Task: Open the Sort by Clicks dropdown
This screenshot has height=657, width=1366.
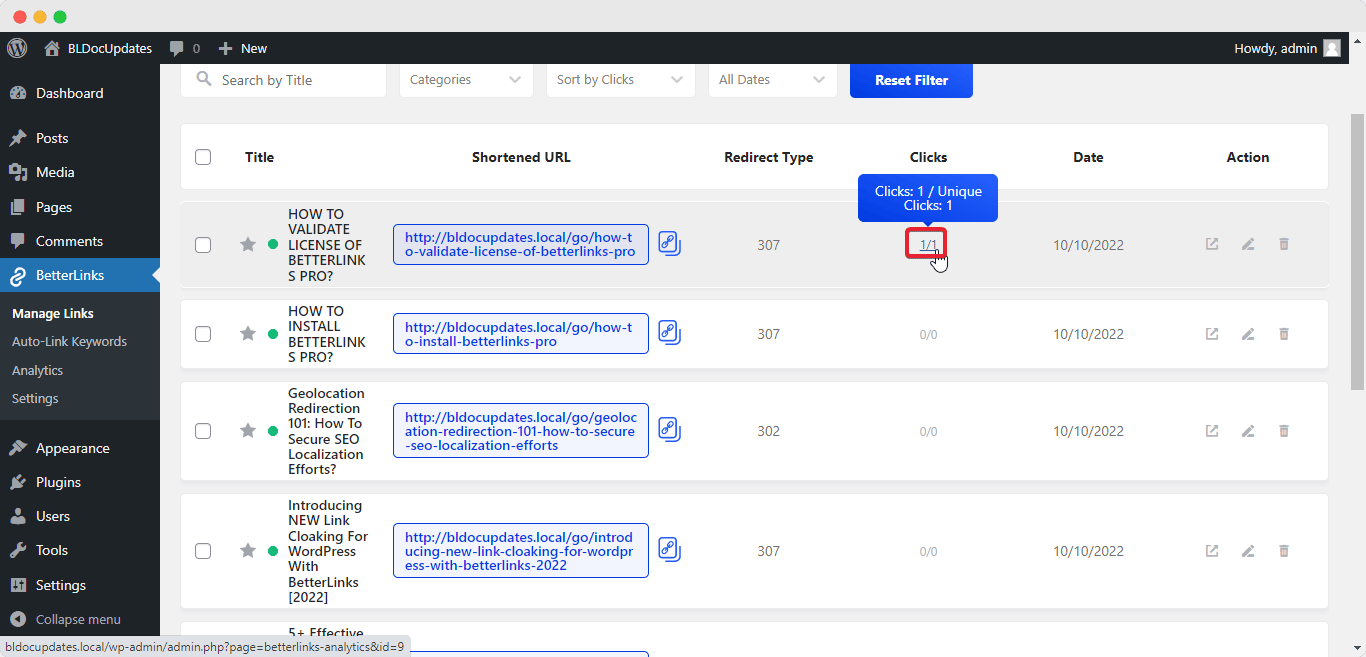Action: 621,80
